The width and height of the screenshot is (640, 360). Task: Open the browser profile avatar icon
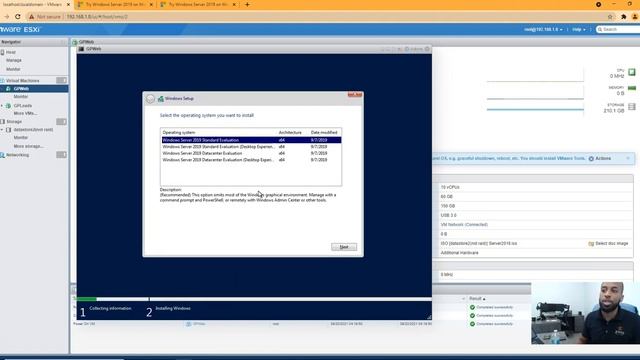tap(635, 17)
